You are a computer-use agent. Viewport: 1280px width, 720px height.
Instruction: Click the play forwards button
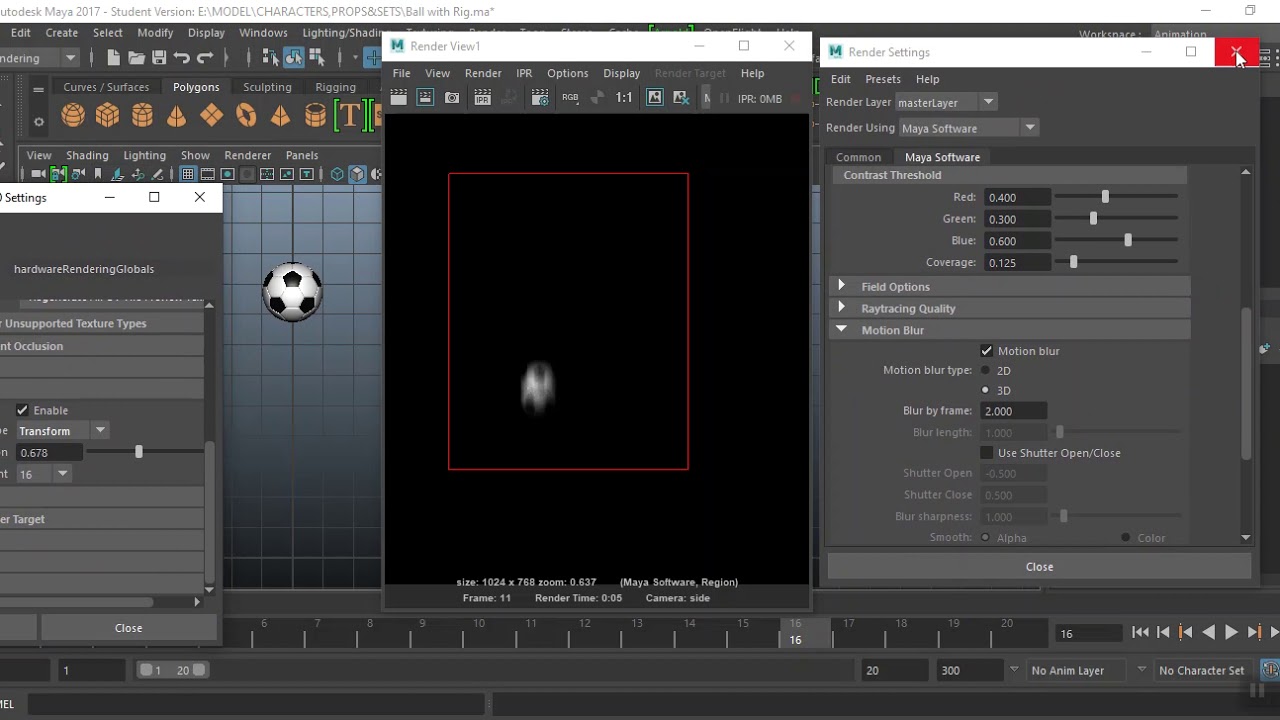(x=1231, y=632)
